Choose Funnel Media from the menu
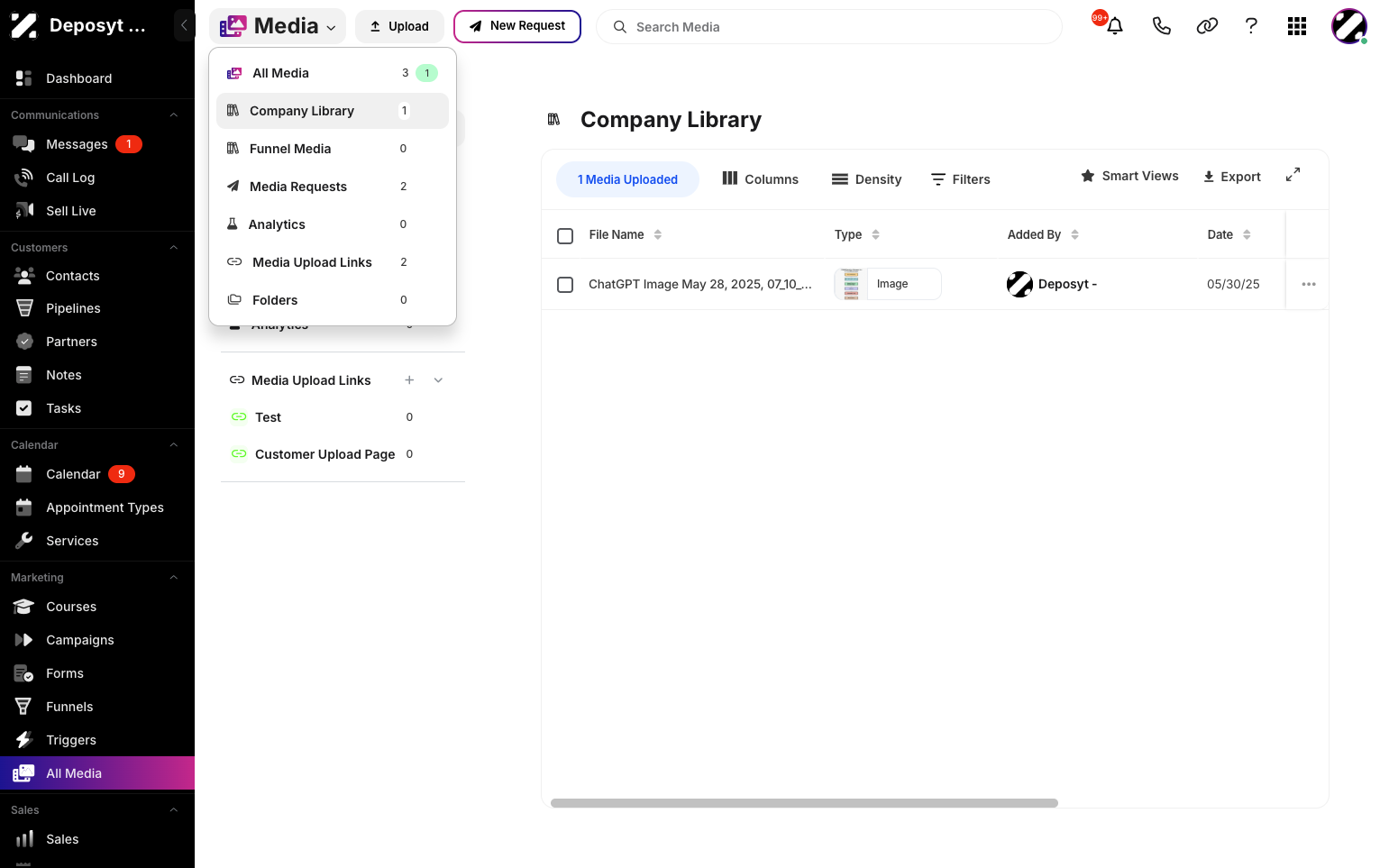This screenshot has width=1389, height=868. pyautogui.click(x=333, y=149)
